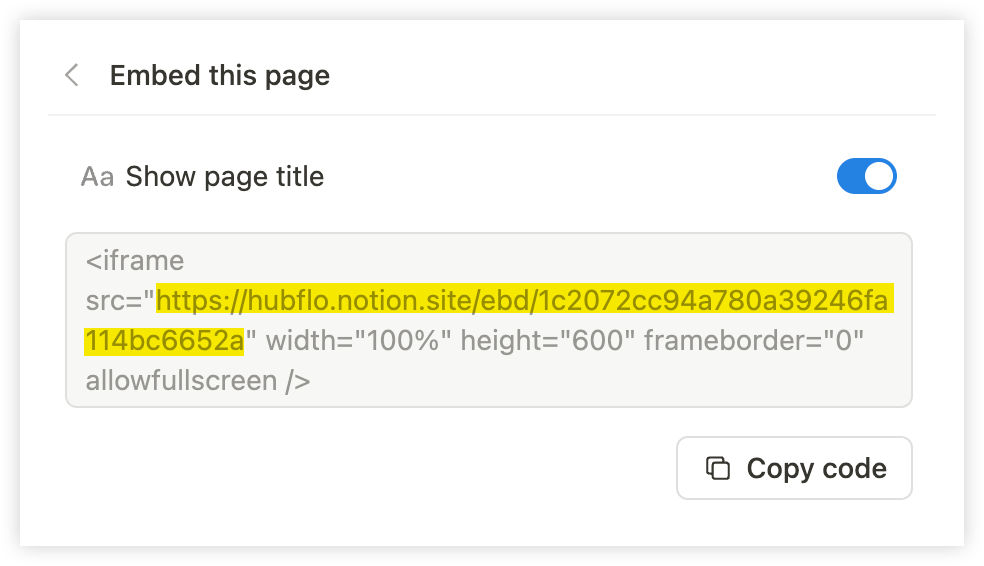Click the frameborder="0" attribute text
Screen dimensions: 984x566
[x=754, y=341]
